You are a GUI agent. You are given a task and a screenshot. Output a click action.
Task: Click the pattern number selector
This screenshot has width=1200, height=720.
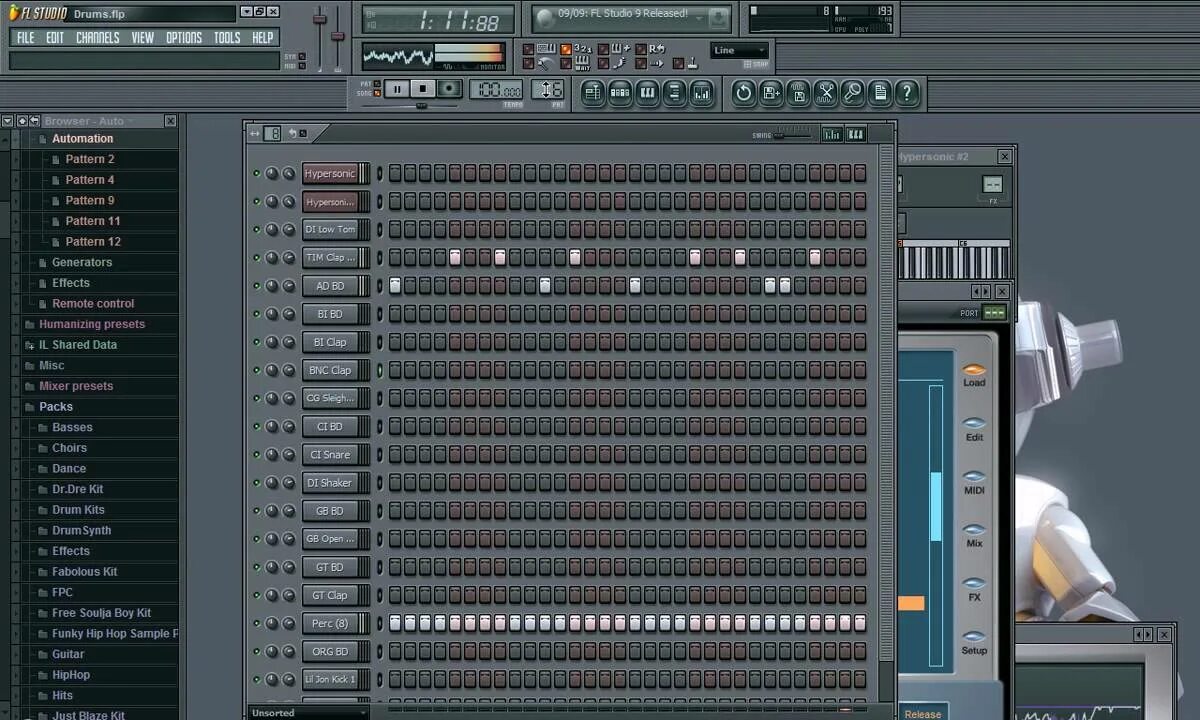click(547, 89)
